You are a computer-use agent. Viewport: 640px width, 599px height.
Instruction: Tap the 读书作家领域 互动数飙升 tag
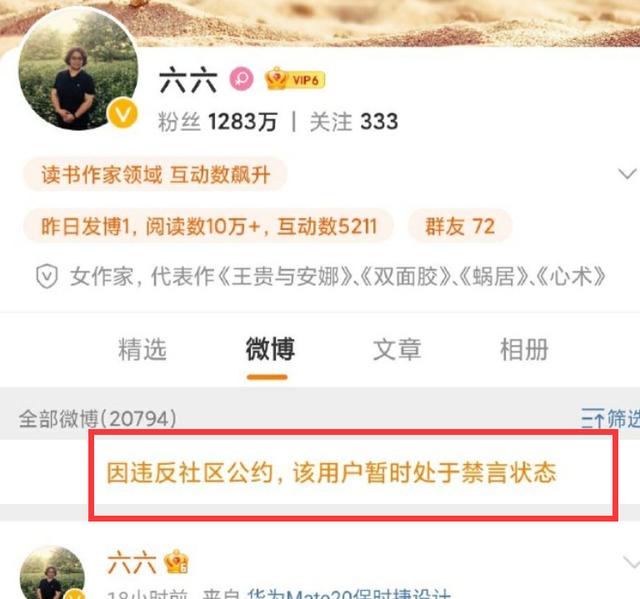pyautogui.click(x=155, y=175)
